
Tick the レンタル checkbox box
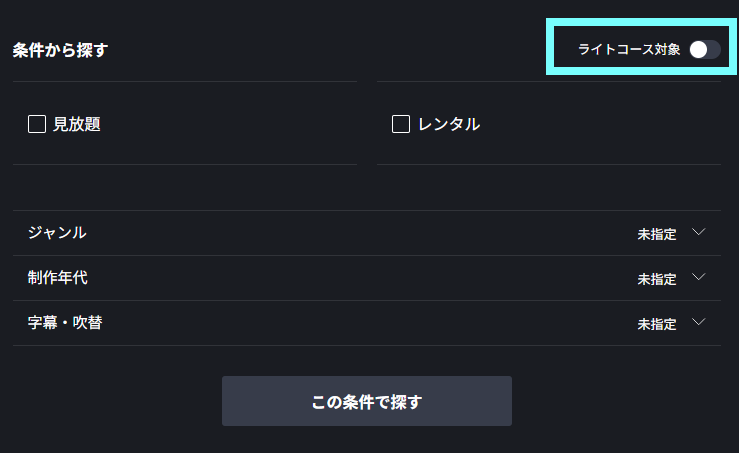coord(401,124)
